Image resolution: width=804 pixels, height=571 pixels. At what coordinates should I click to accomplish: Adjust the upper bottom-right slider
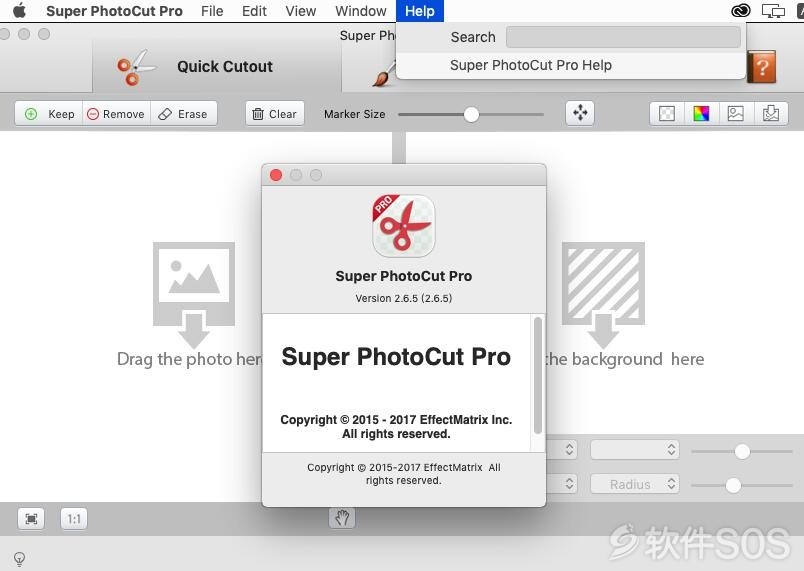(742, 452)
